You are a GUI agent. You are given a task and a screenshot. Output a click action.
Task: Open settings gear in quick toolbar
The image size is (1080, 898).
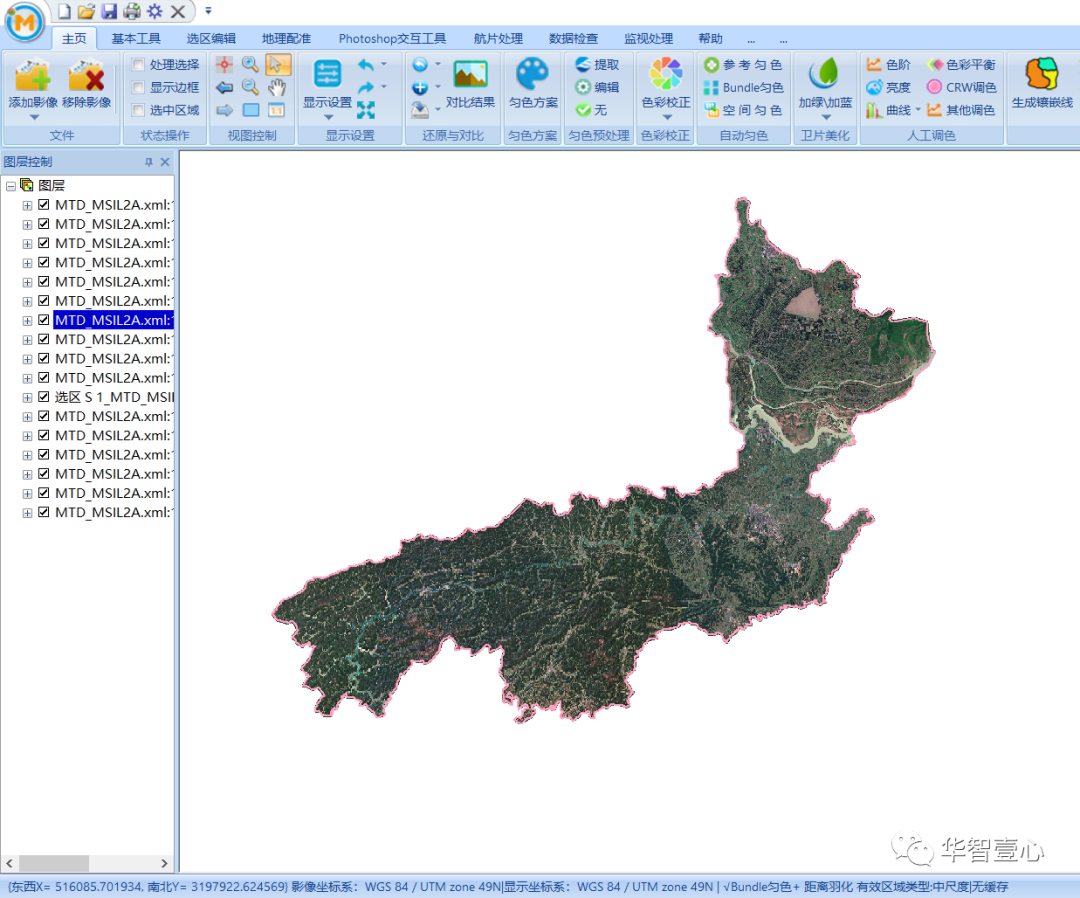tap(154, 11)
